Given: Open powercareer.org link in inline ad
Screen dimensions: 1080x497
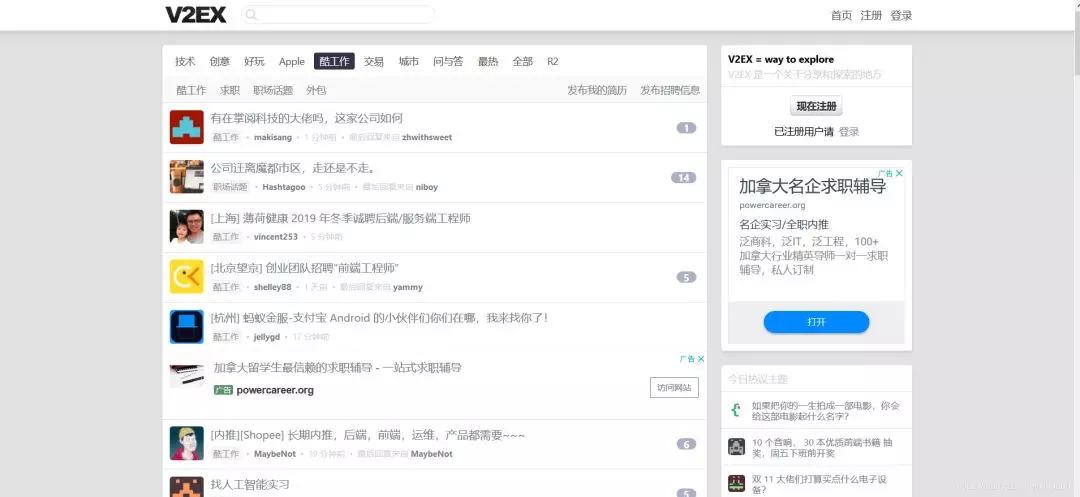Looking at the screenshot, I should pos(275,390).
